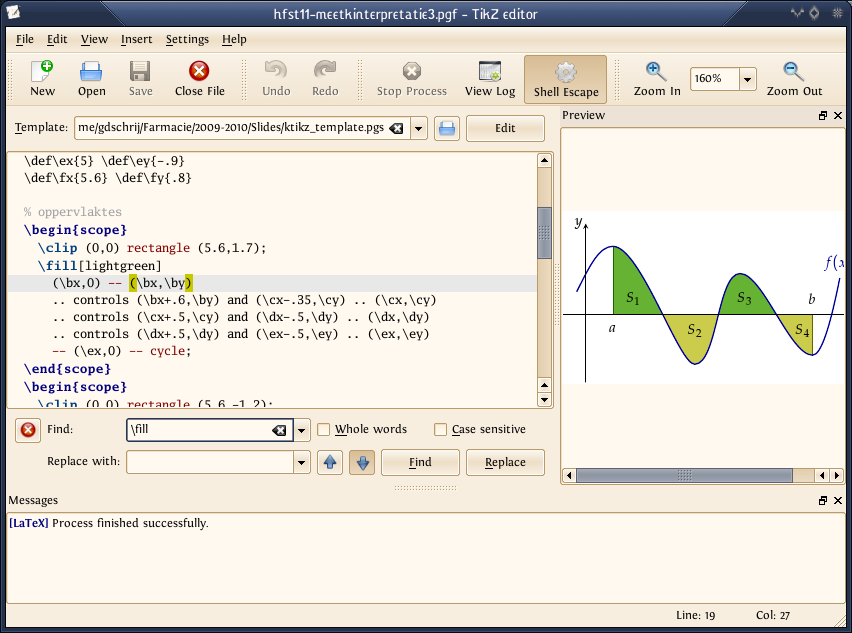The height and width of the screenshot is (633, 852).
Task: Click the New document icon
Action: [42, 79]
